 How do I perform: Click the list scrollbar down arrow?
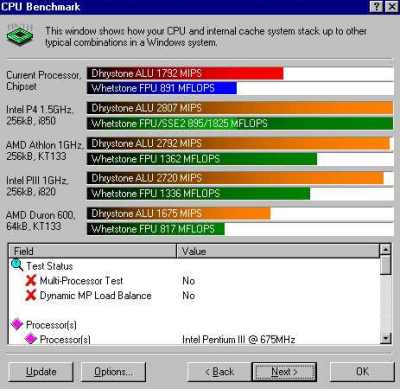386,339
